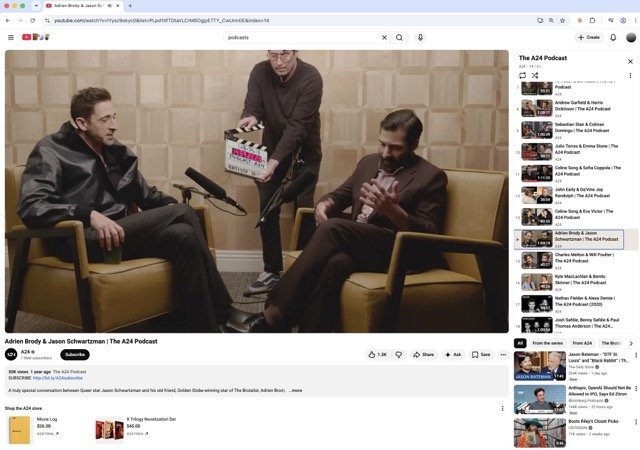Toggle shuffle playlist
640x450 pixels.
coord(535,76)
